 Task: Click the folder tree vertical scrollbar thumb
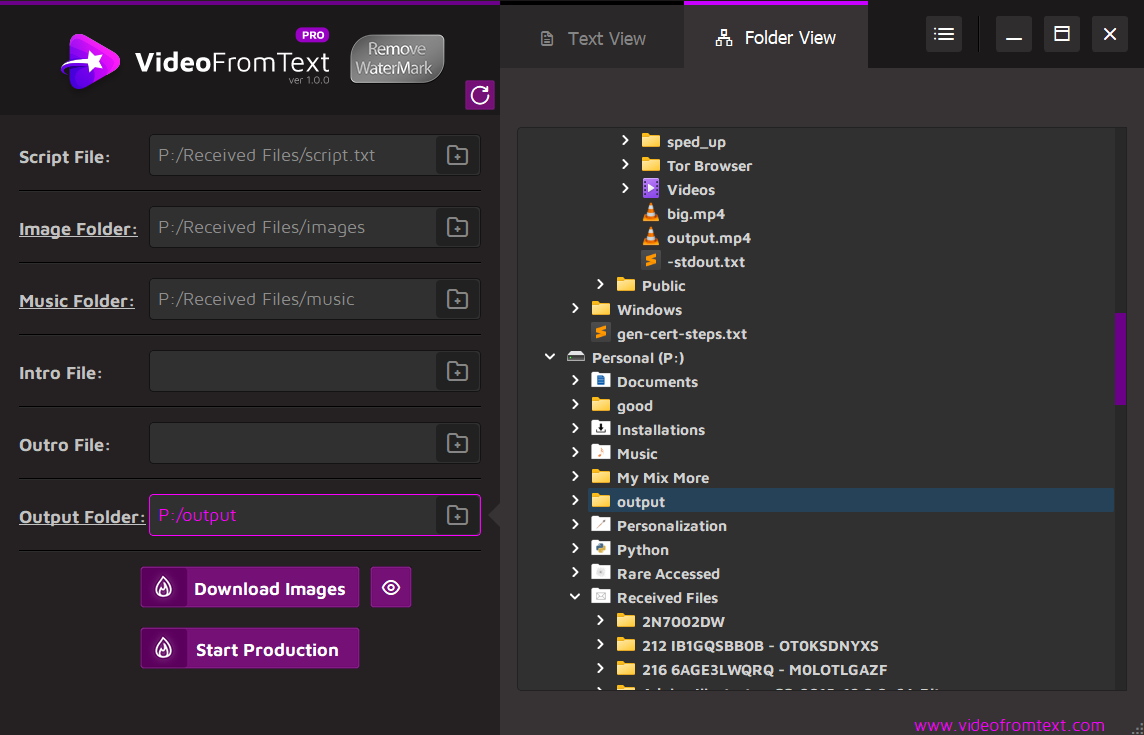[1121, 358]
